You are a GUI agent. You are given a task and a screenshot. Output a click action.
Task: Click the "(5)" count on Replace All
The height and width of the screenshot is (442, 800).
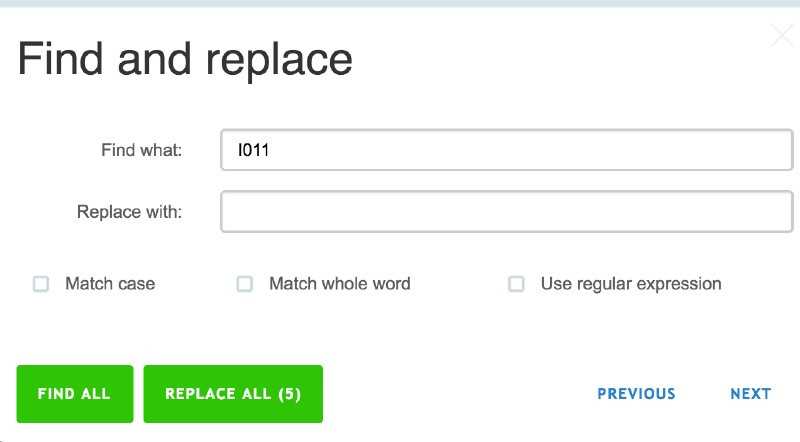click(290, 394)
